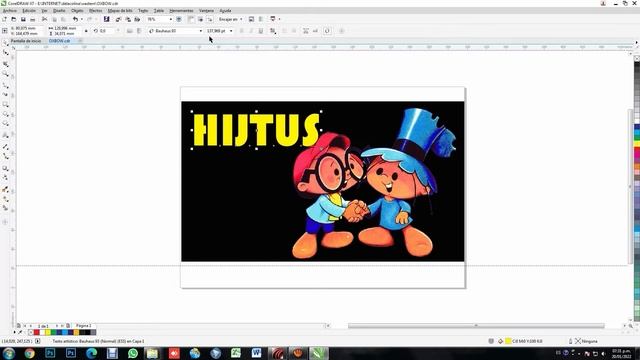Select the Pick tool in toolbox
The image size is (640, 360).
(5, 43)
